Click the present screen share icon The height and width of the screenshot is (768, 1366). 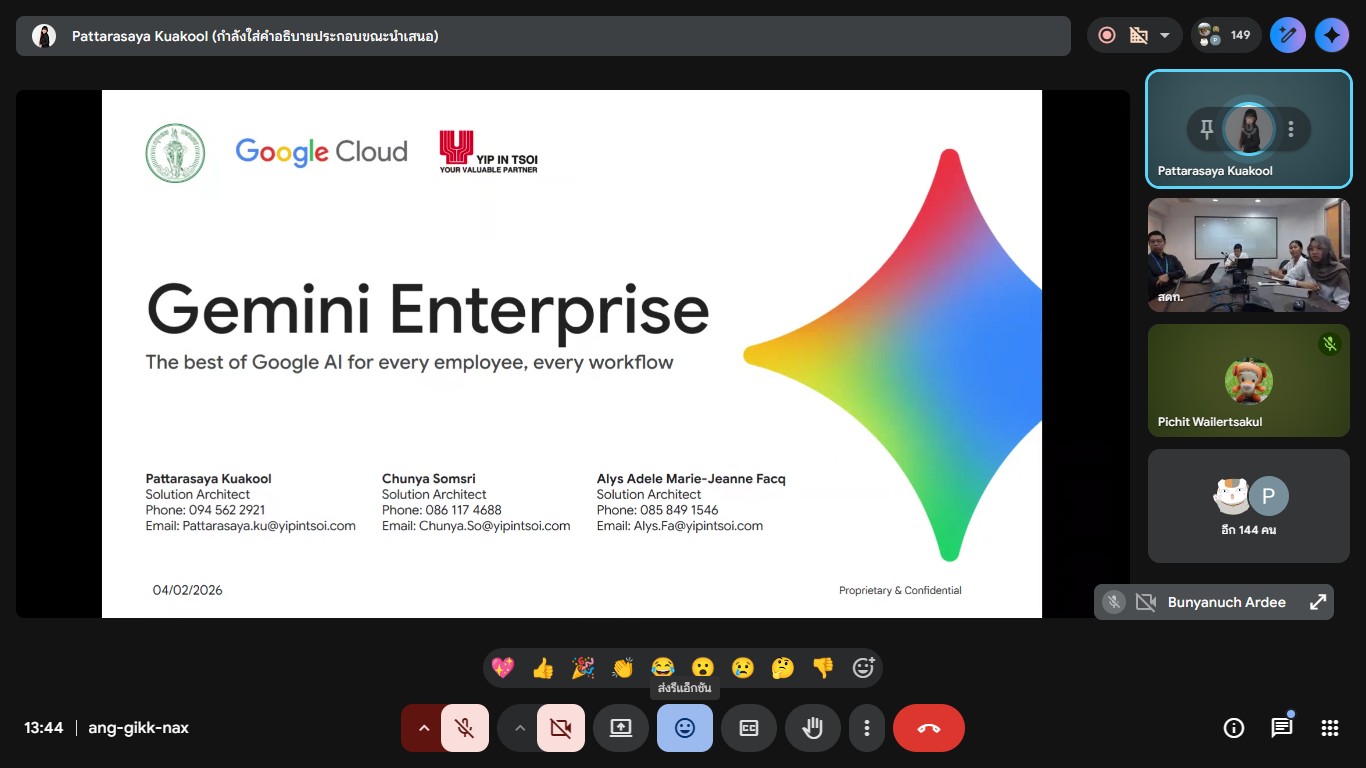click(621, 728)
